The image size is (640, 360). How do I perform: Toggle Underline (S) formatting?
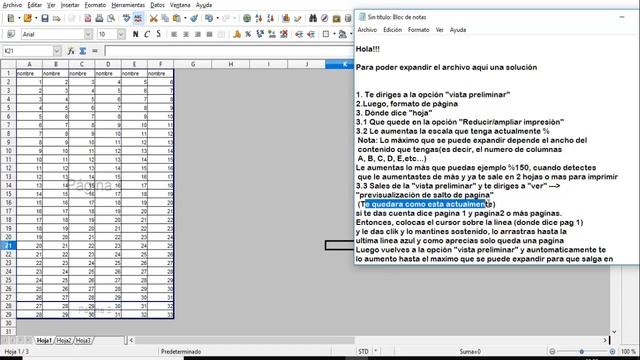[158, 34]
